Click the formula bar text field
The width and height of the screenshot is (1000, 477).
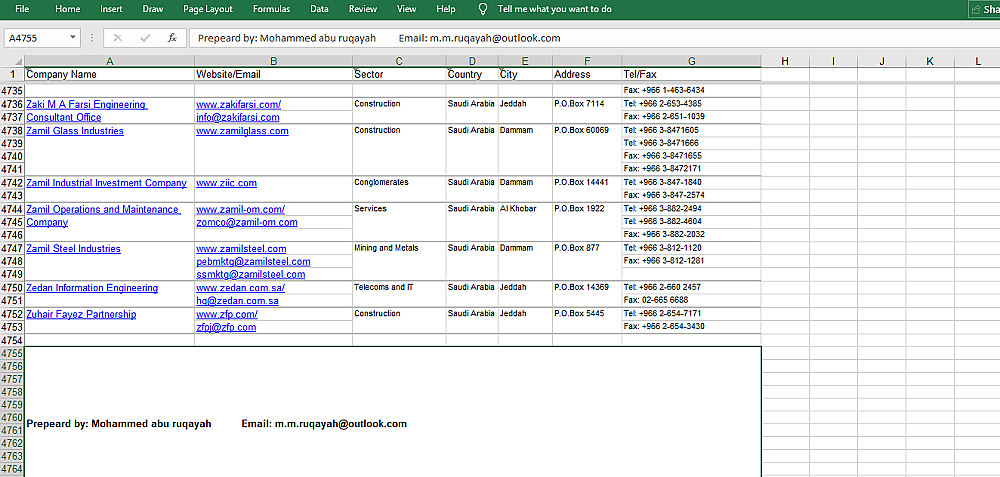pos(594,38)
